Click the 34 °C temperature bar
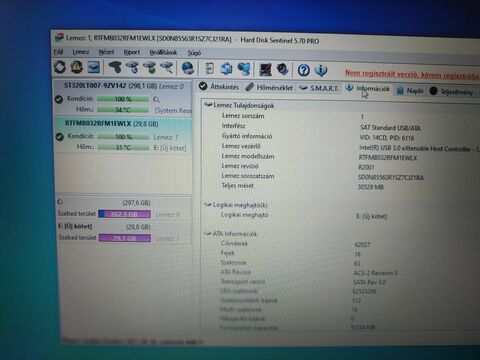Viewport: 480px width, 360px height. coord(123,110)
